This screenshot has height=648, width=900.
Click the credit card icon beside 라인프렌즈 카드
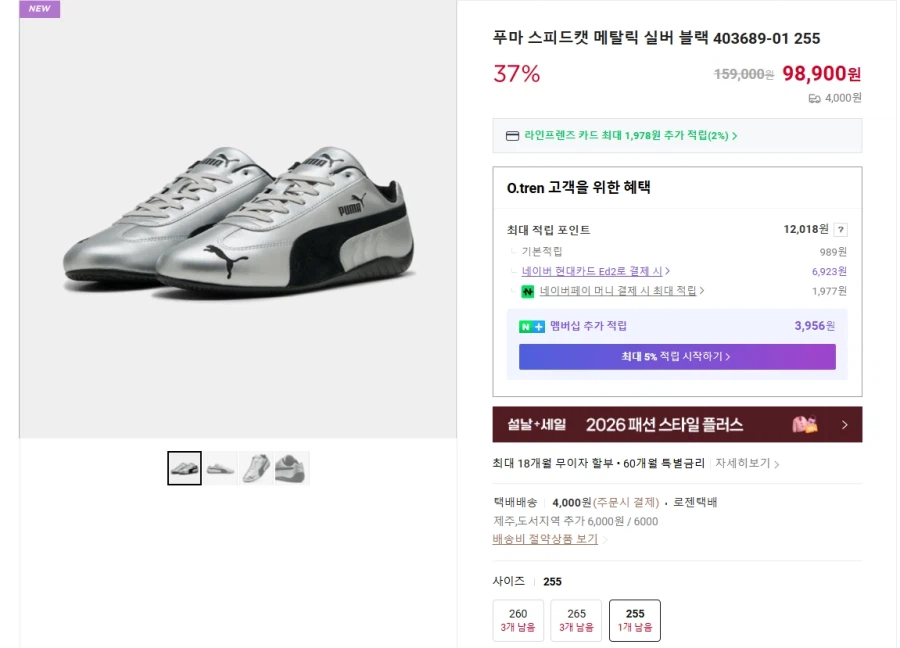pyautogui.click(x=513, y=135)
